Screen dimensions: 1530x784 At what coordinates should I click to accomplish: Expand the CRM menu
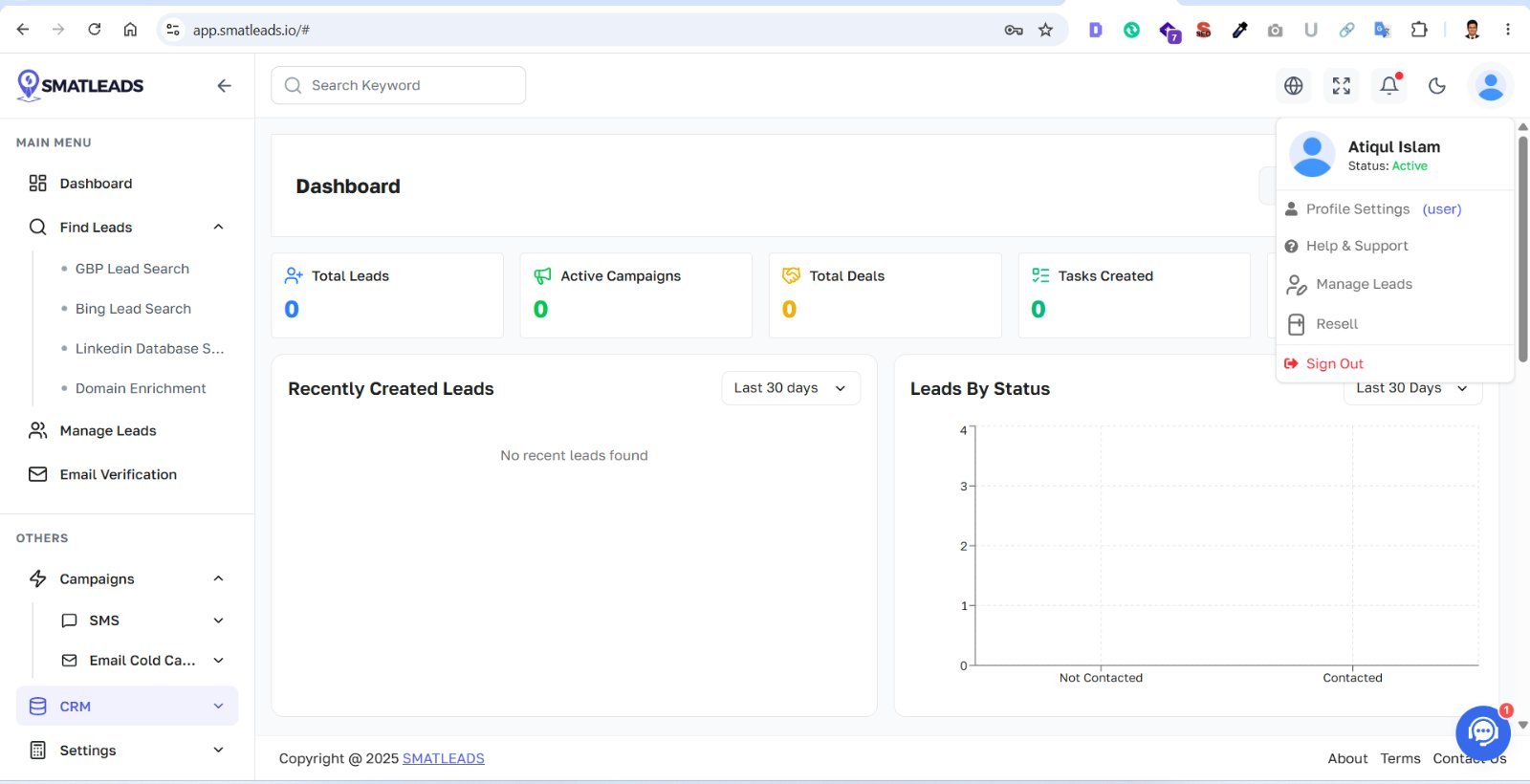click(218, 707)
